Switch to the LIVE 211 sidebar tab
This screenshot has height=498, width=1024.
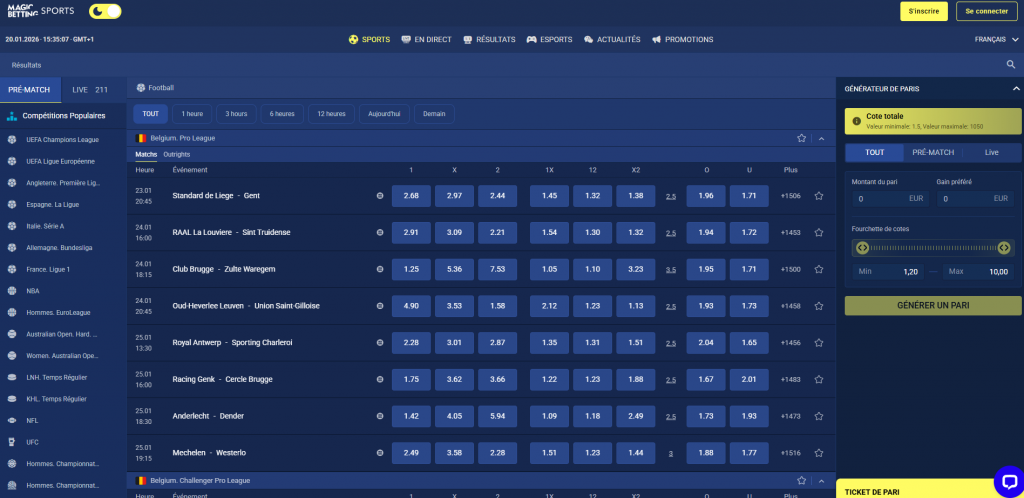pos(90,89)
